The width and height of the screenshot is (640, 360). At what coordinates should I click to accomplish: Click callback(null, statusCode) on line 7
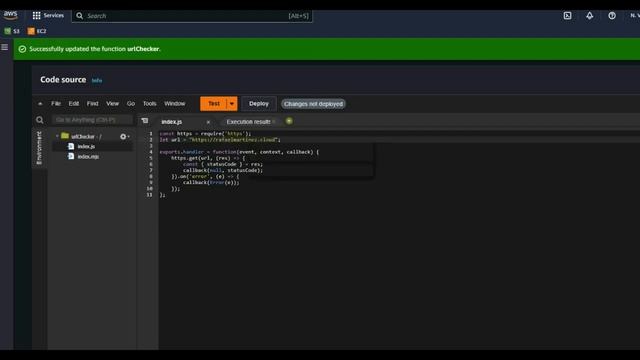[x=223, y=170]
